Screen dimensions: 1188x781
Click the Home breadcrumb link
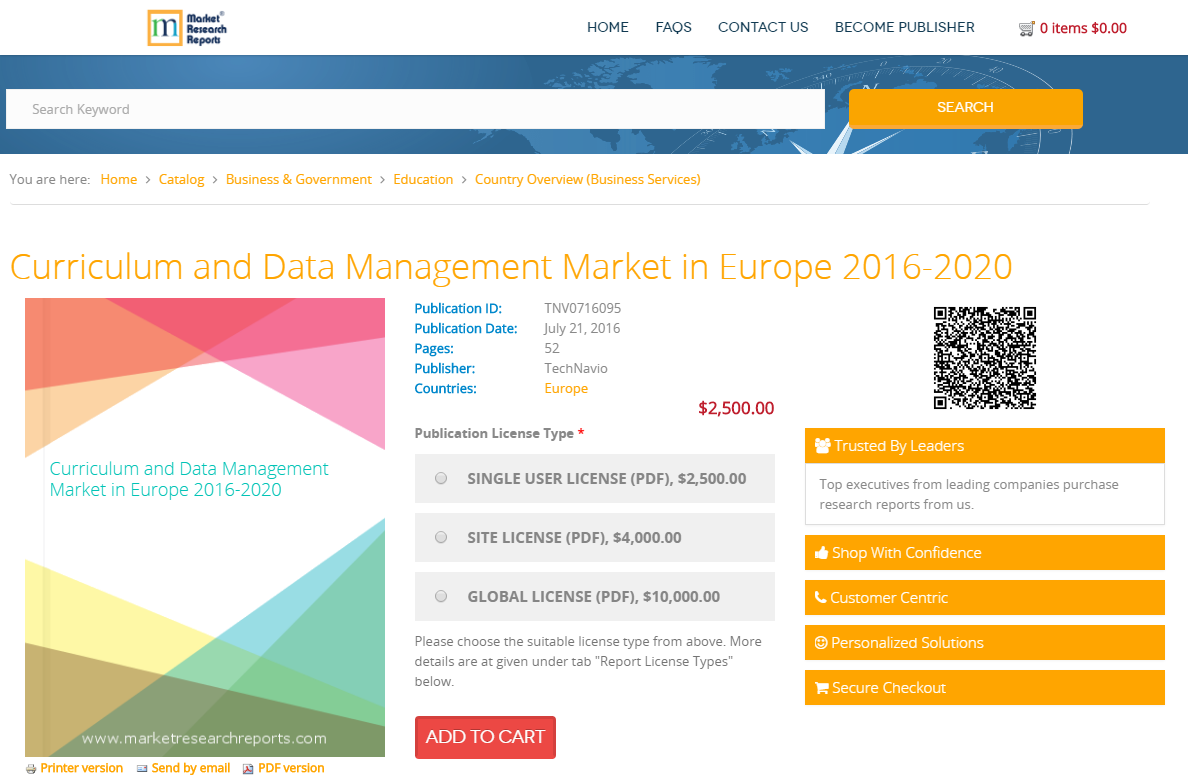[119, 180]
